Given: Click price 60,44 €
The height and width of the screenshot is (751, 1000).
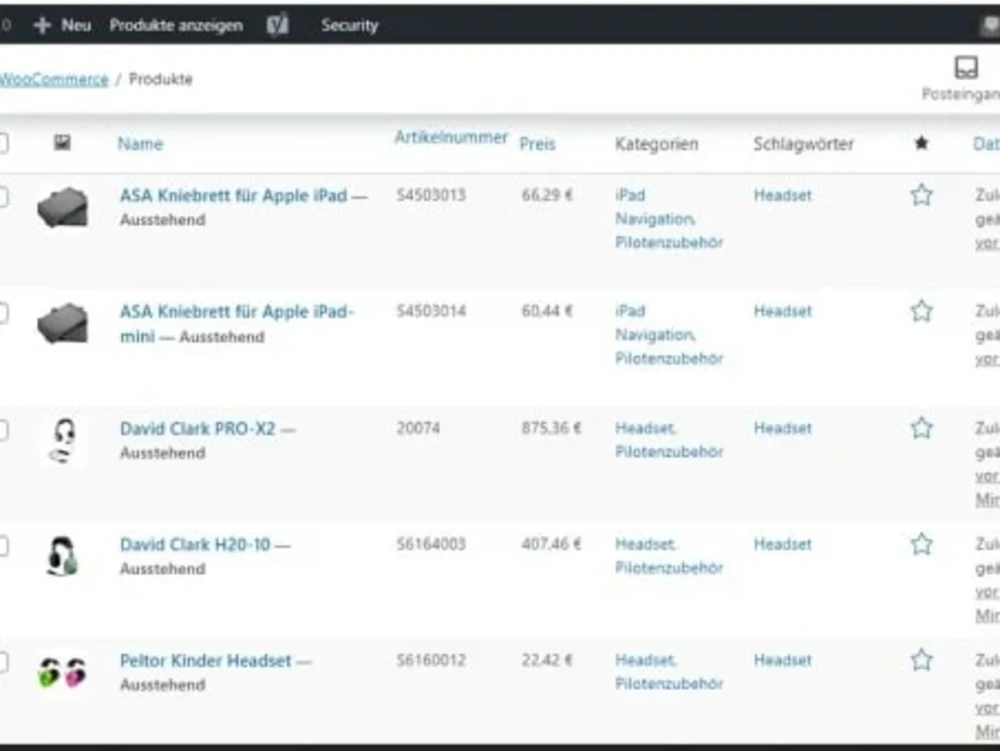Looking at the screenshot, I should point(547,311).
